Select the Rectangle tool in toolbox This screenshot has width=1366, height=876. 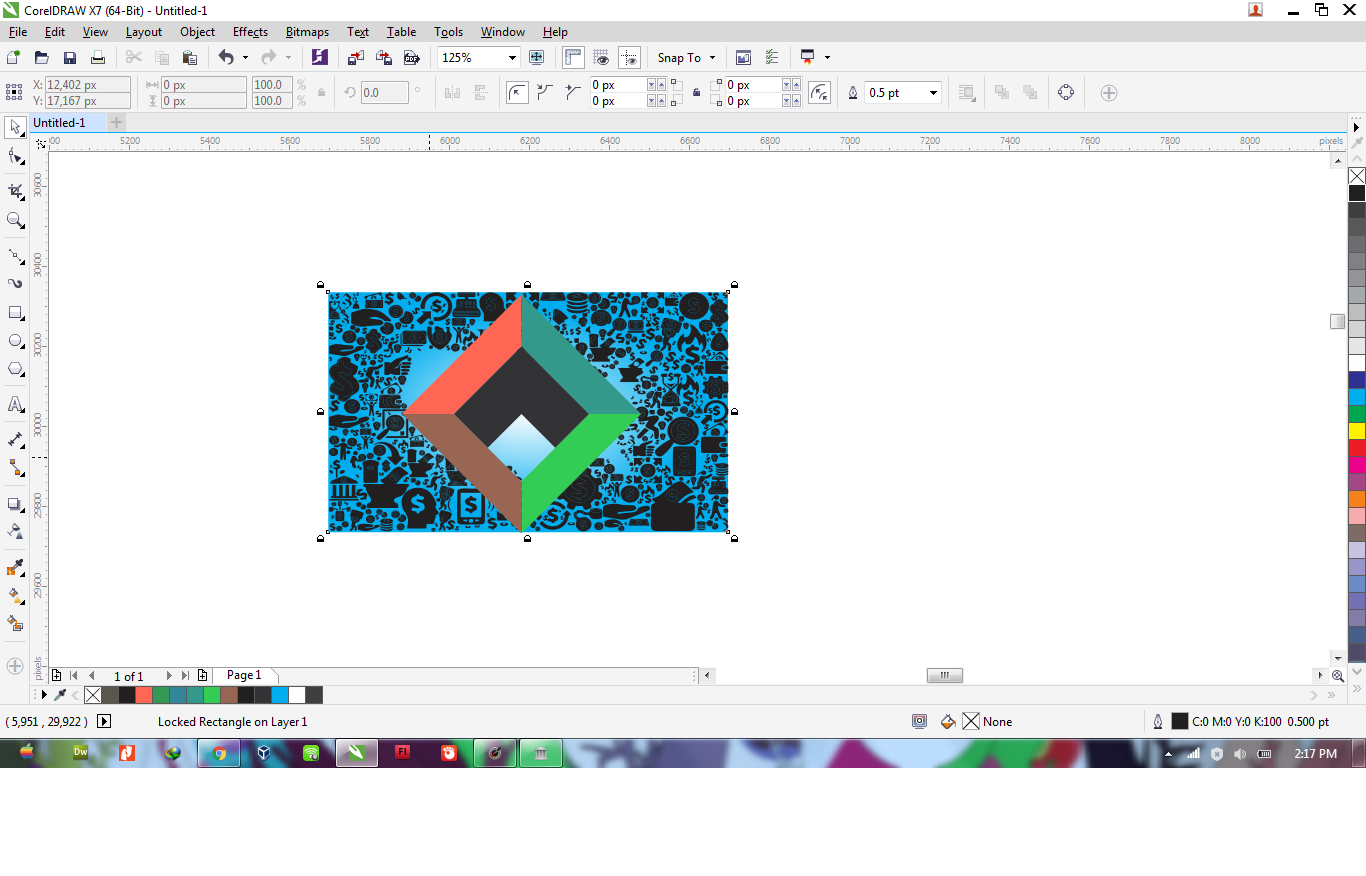click(x=15, y=313)
